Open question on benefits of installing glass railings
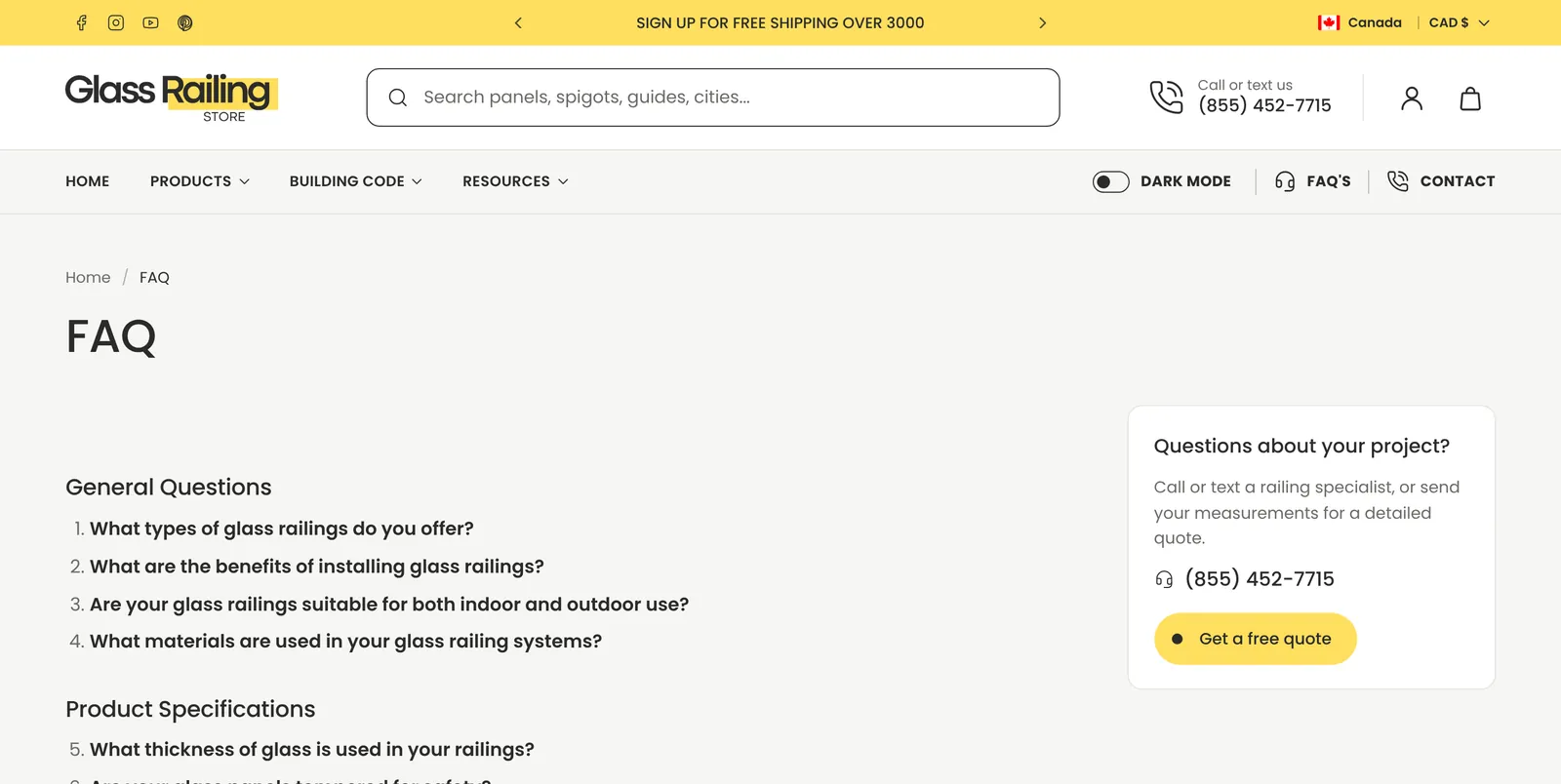This screenshot has height=784, width=1561. point(317,567)
